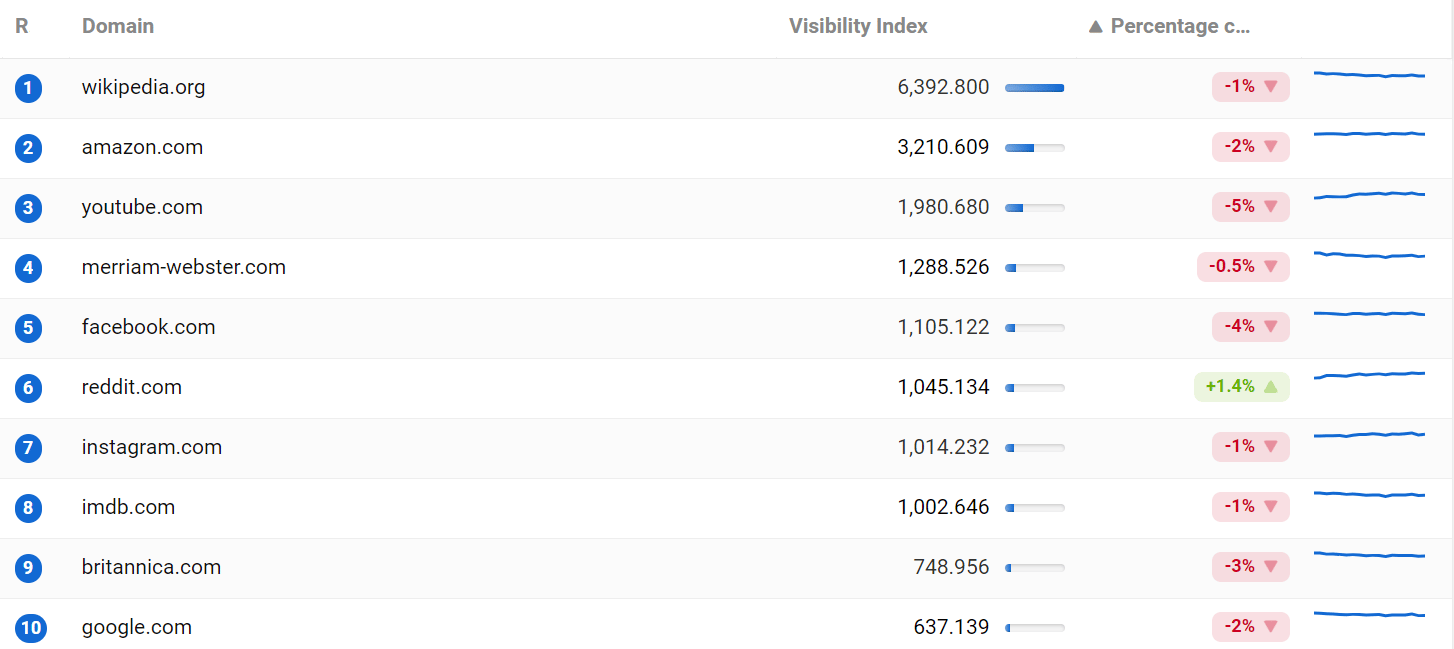Click the amazon.com visibility progress bar

click(x=1034, y=148)
